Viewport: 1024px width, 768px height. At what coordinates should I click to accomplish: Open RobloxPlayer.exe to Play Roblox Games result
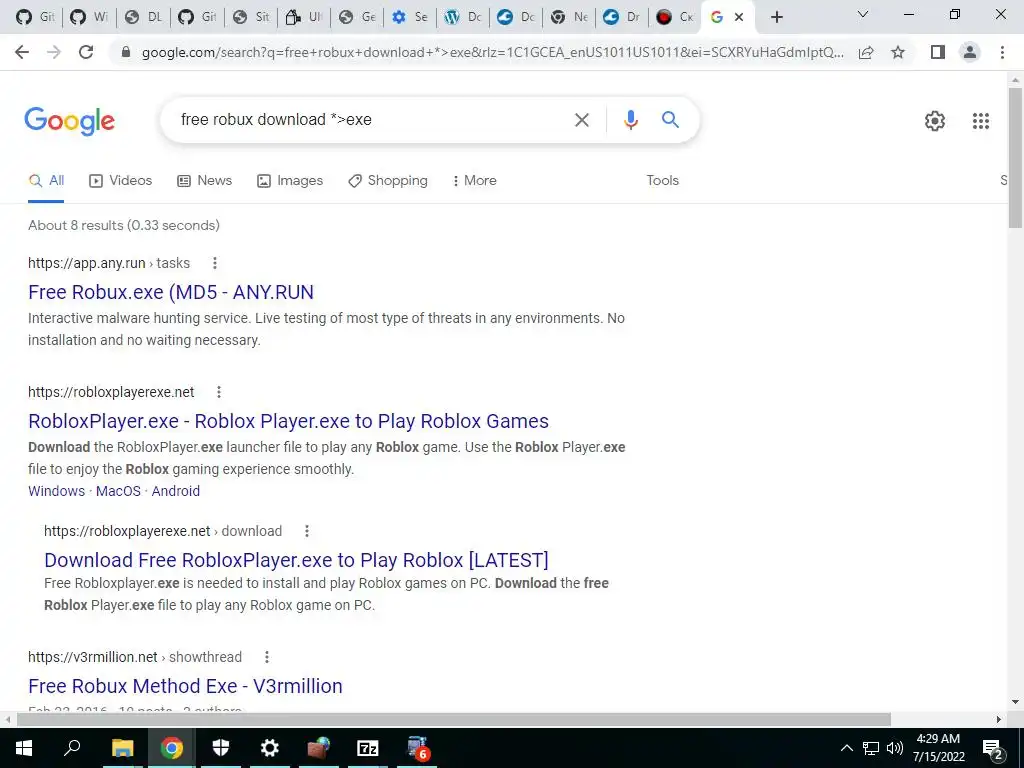pos(289,421)
